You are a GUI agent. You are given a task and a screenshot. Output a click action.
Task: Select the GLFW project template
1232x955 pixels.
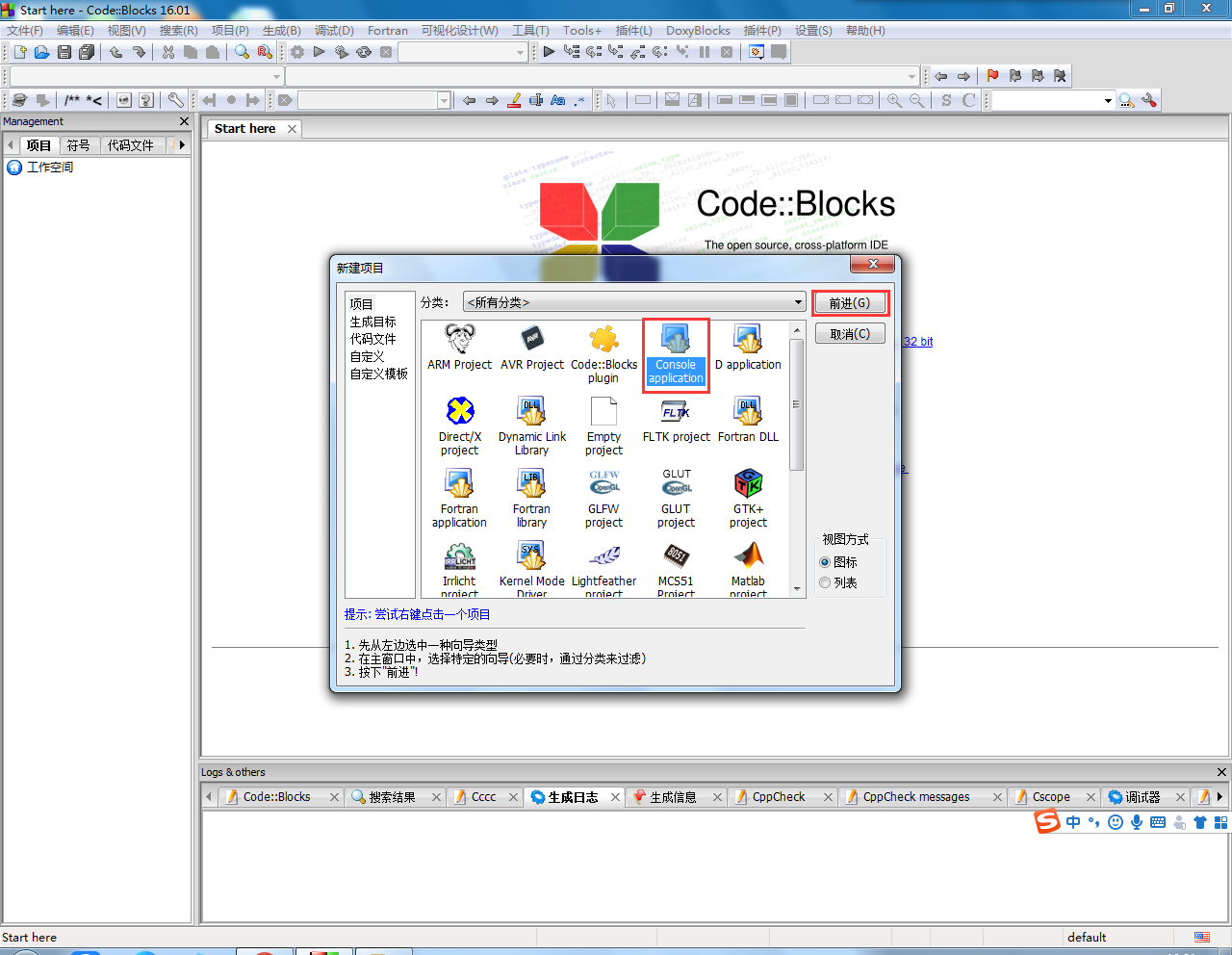[603, 499]
